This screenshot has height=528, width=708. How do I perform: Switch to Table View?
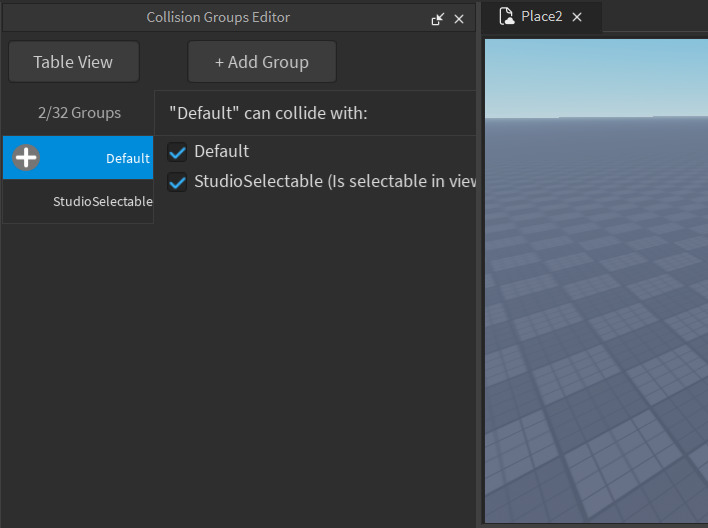[74, 62]
